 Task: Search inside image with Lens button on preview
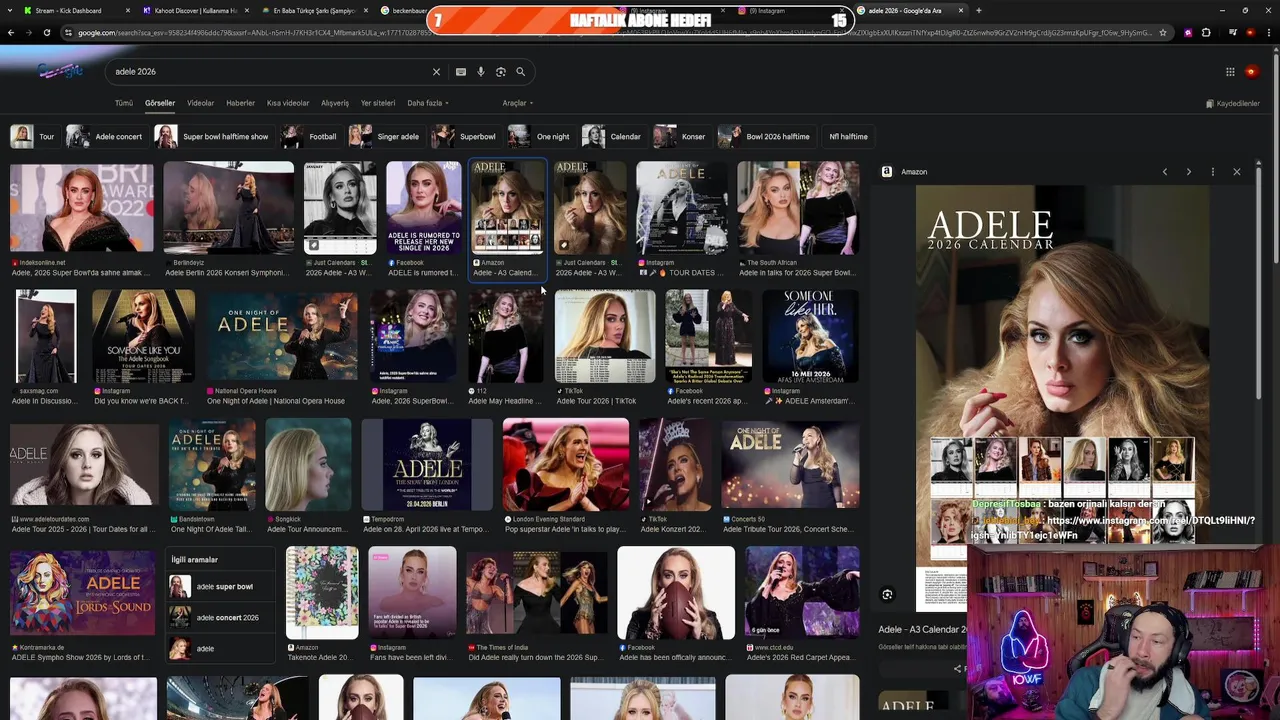click(x=887, y=595)
